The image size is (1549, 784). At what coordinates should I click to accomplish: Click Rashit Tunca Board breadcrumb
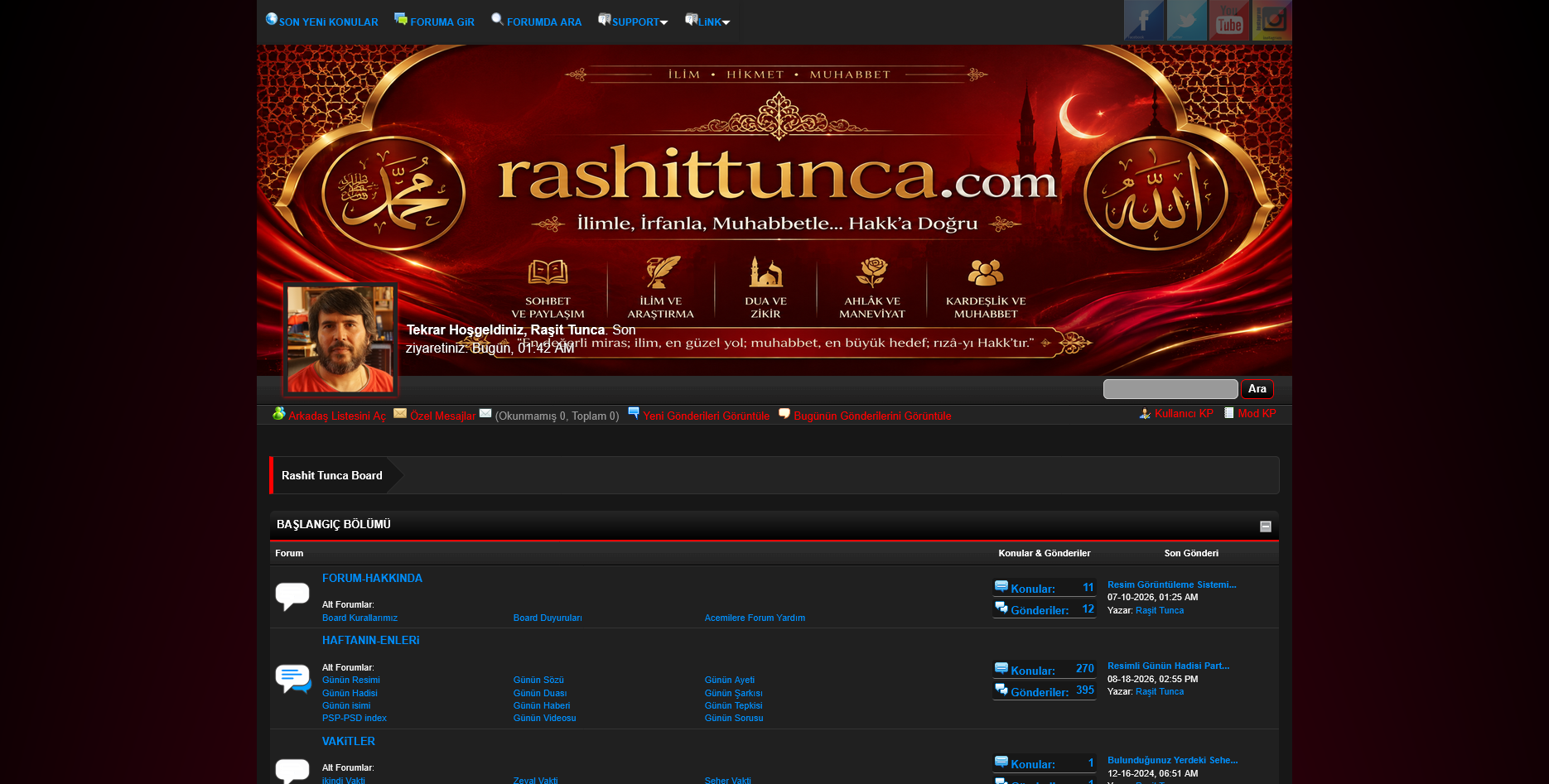click(332, 476)
